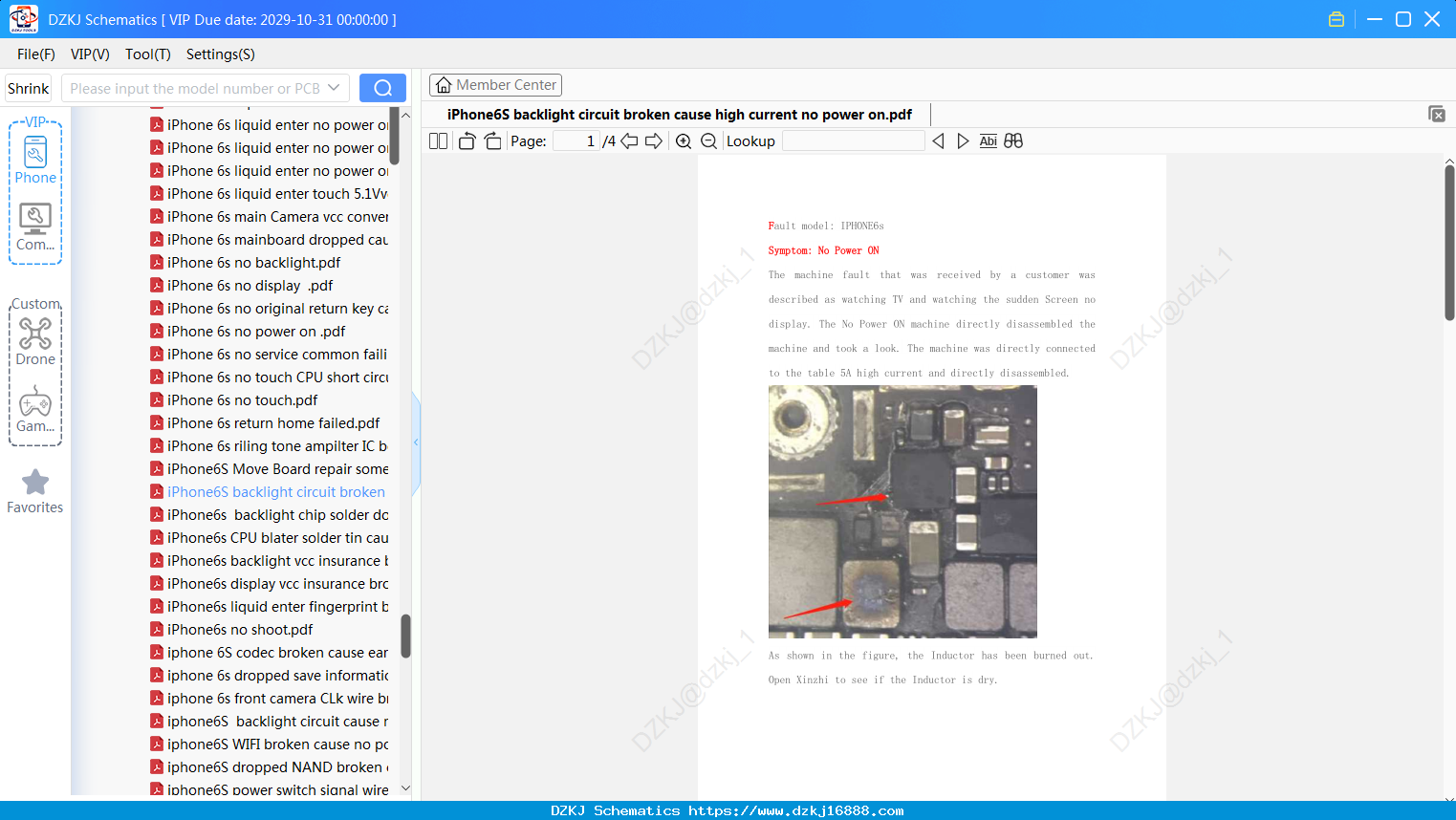
Task: Open the VIP menu
Action: (90, 54)
